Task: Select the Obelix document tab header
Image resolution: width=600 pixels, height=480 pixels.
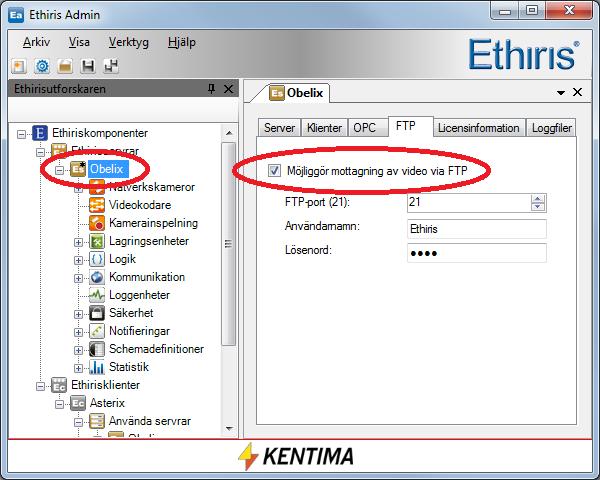Action: pos(297,93)
